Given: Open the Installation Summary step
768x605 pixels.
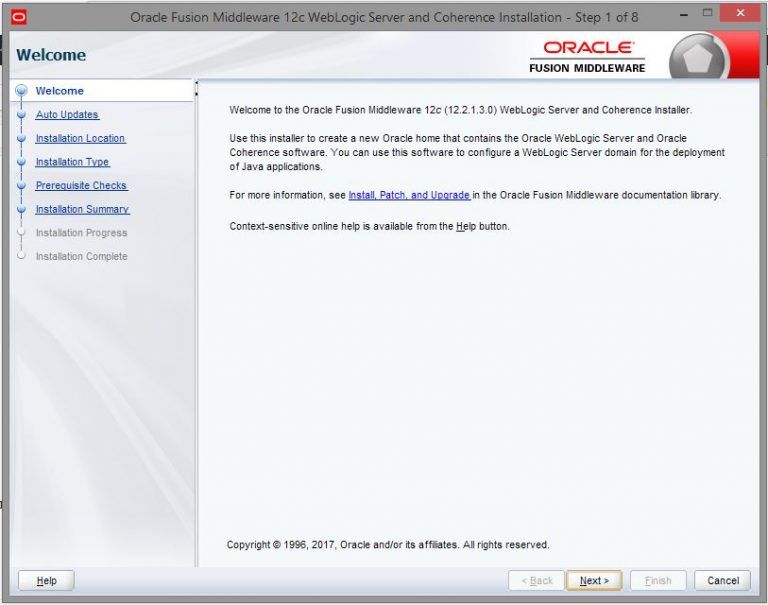Looking at the screenshot, I should tap(82, 210).
